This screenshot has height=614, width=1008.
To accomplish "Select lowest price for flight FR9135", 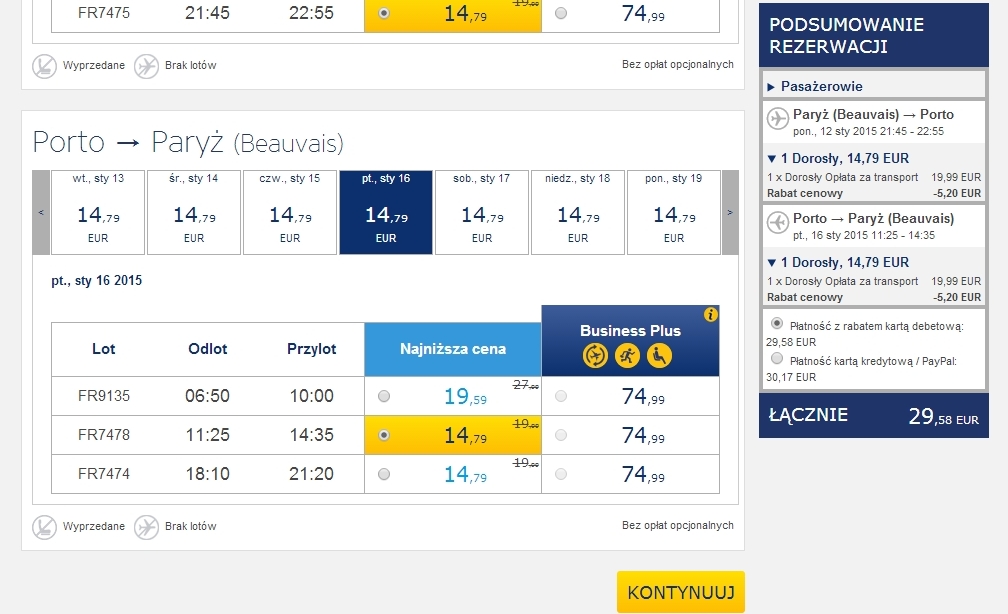I will pyautogui.click(x=384, y=396).
